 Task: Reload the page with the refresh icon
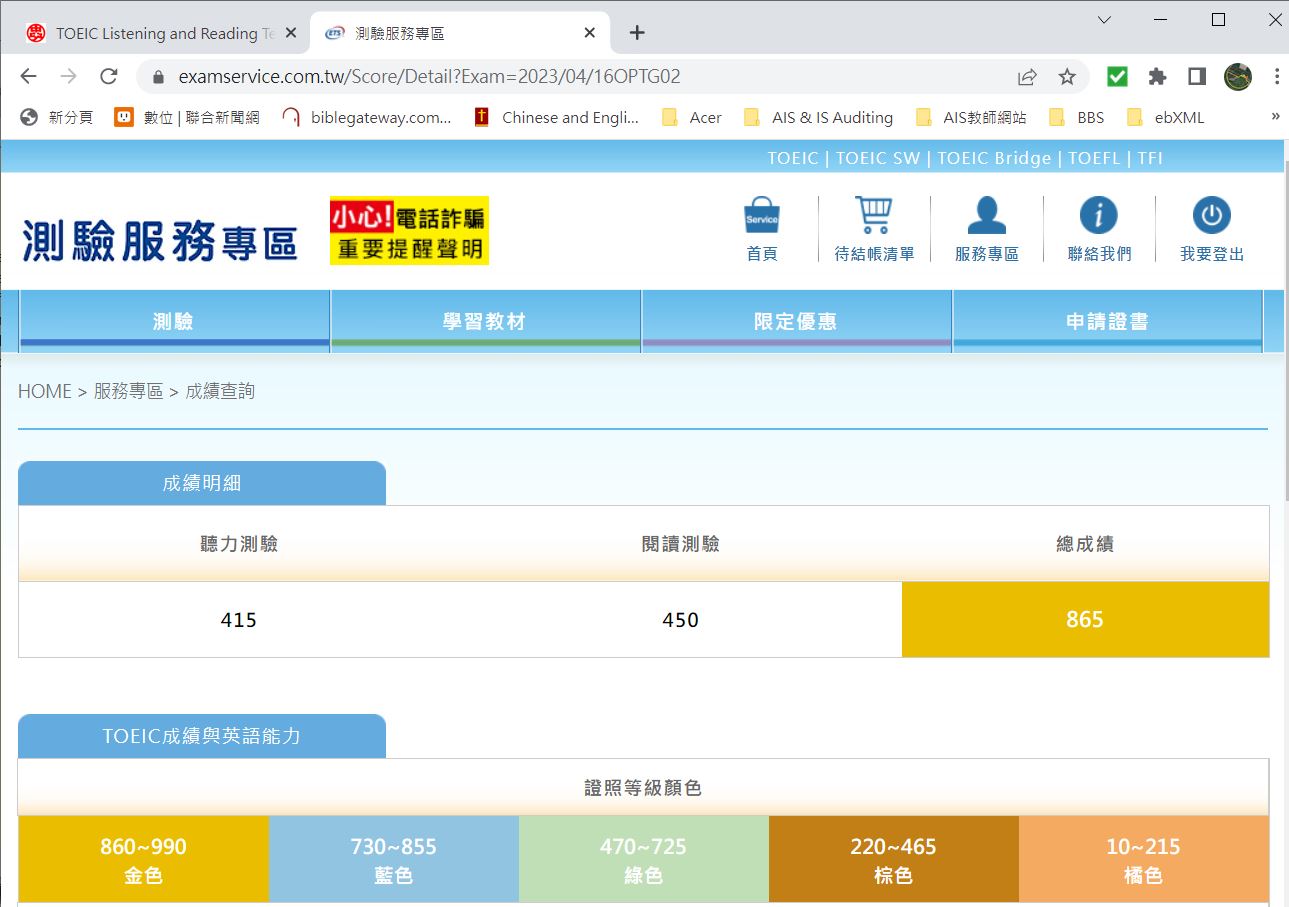(109, 77)
